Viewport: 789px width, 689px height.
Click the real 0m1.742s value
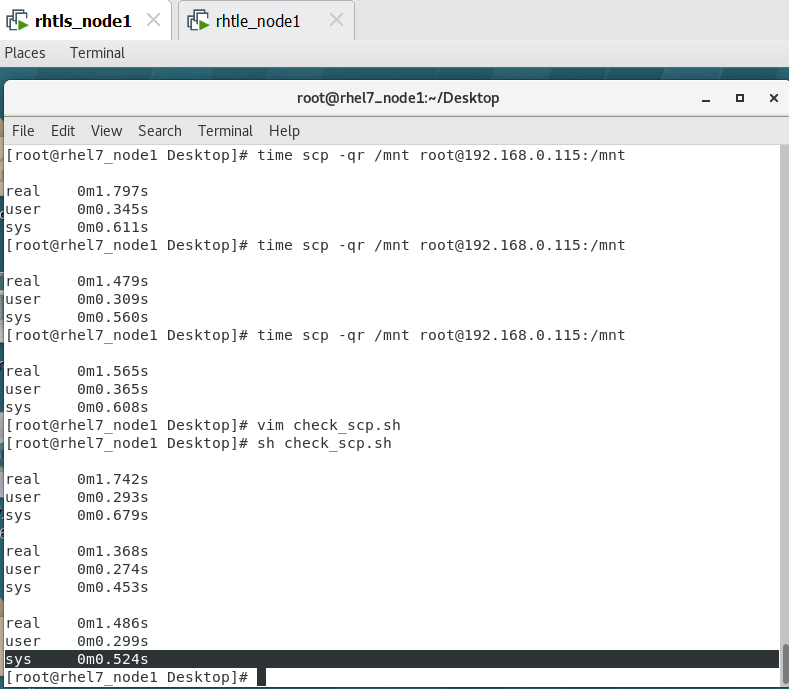(x=113, y=480)
